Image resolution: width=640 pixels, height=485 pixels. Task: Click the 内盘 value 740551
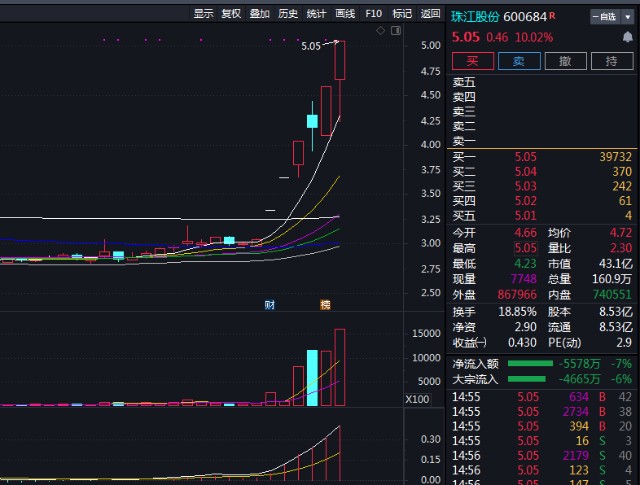point(612,295)
